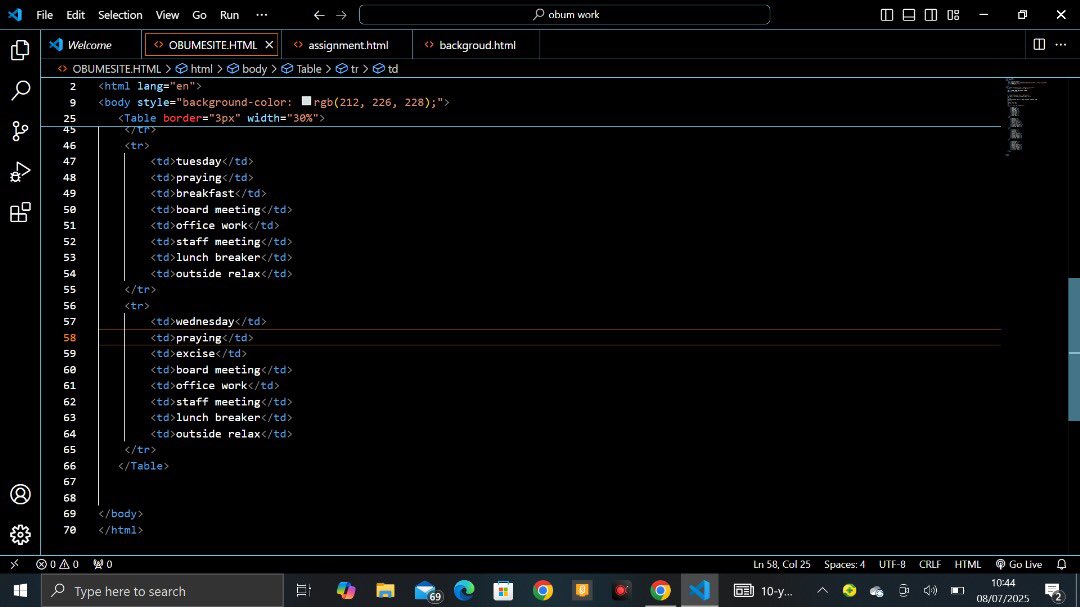This screenshot has height=607, width=1080.
Task: Click the editor vertical scrollbar thumb
Action: (x=1074, y=349)
